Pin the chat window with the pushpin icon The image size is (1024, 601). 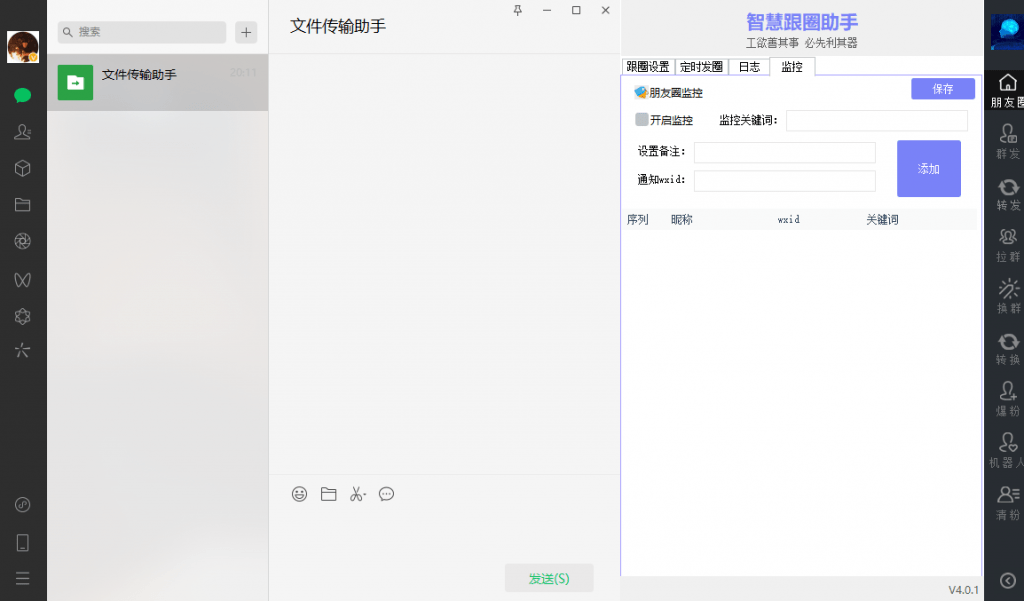click(518, 10)
